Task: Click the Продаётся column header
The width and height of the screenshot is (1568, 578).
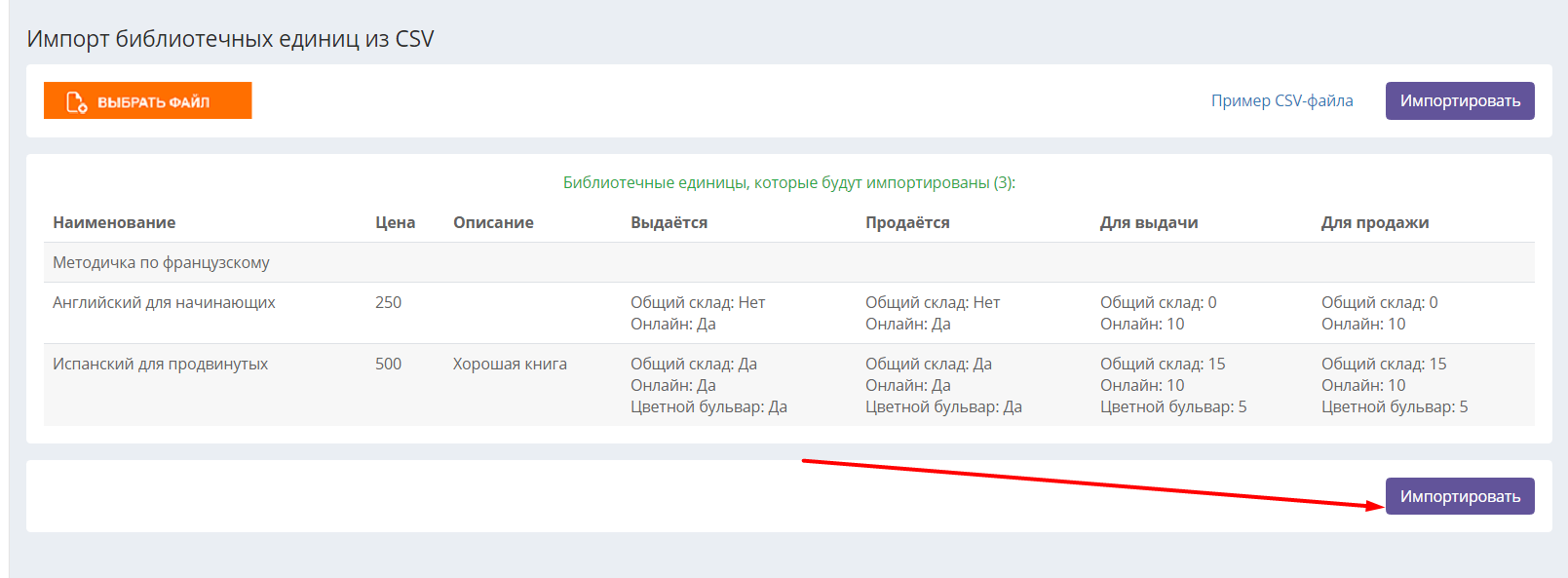Action: [x=907, y=222]
